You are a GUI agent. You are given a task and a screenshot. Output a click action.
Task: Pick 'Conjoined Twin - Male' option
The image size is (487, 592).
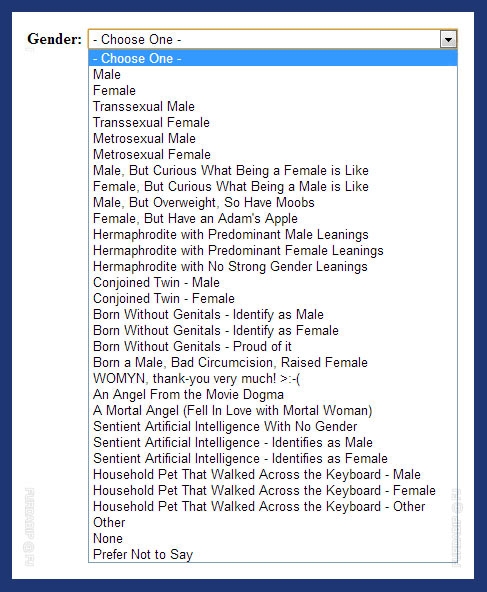(x=273, y=282)
